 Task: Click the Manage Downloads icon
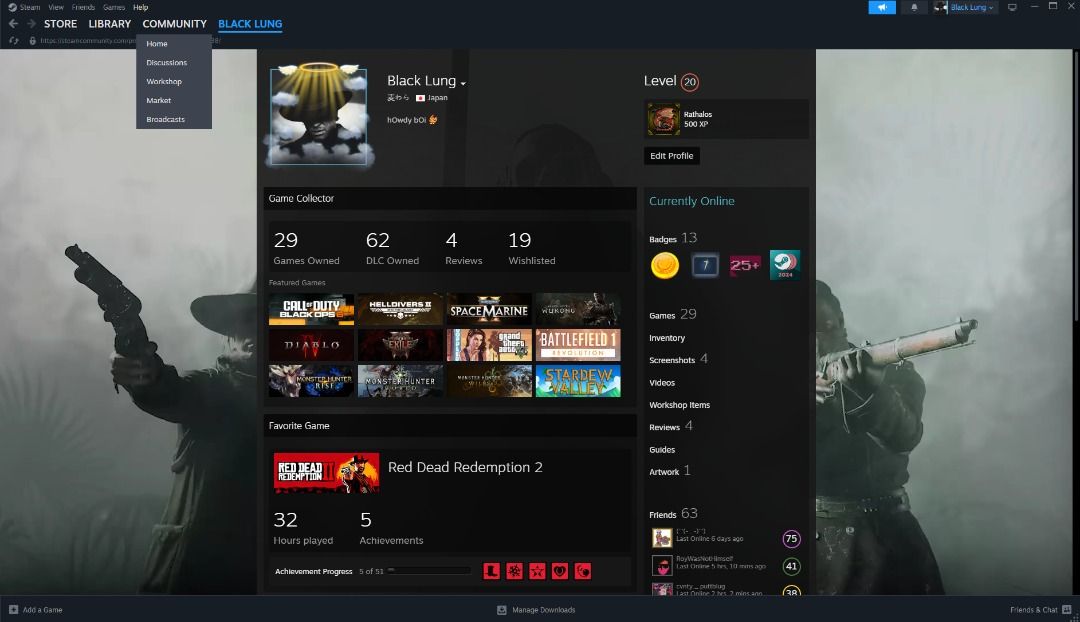point(501,610)
